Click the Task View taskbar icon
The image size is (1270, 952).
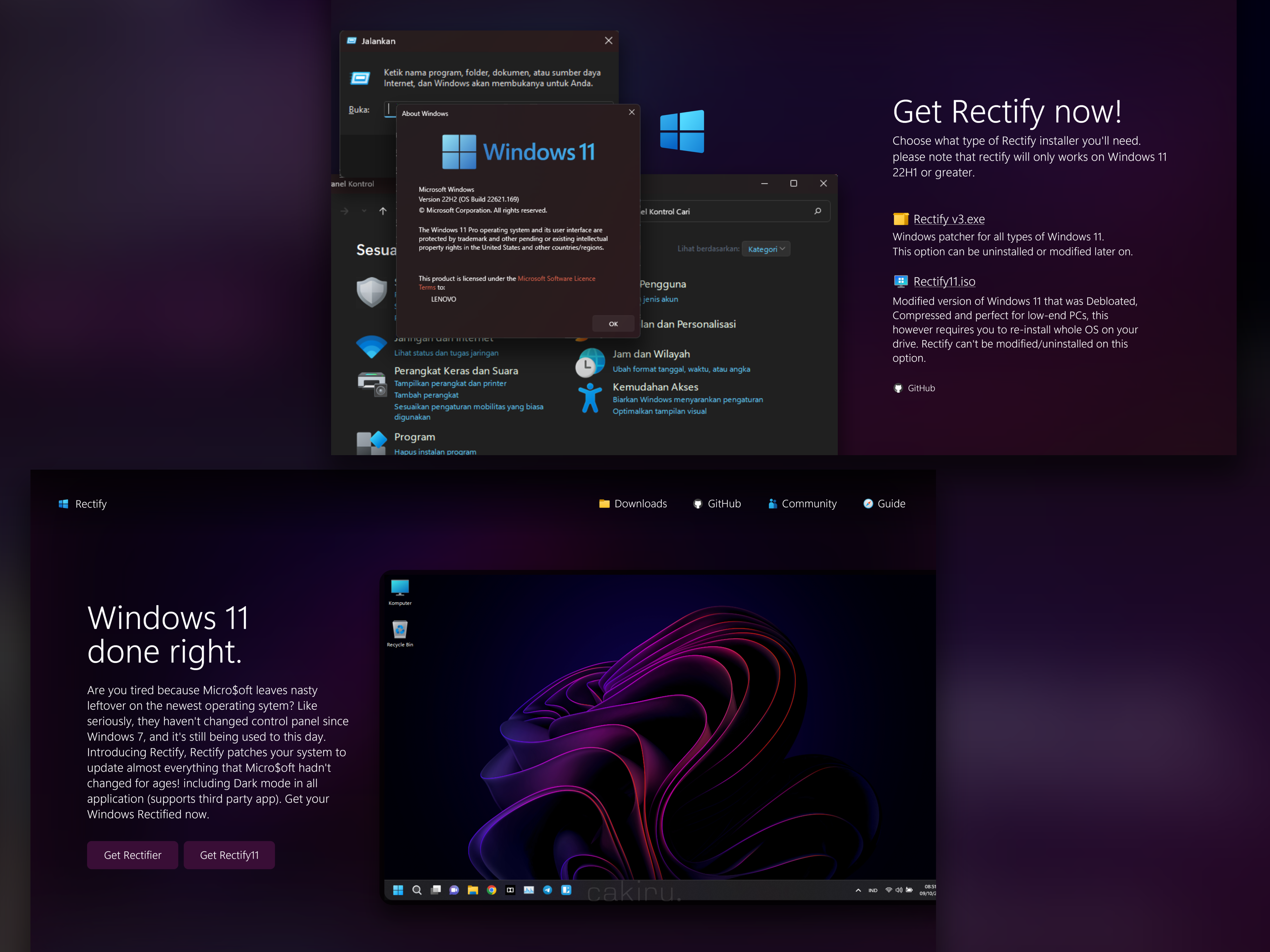(x=436, y=890)
